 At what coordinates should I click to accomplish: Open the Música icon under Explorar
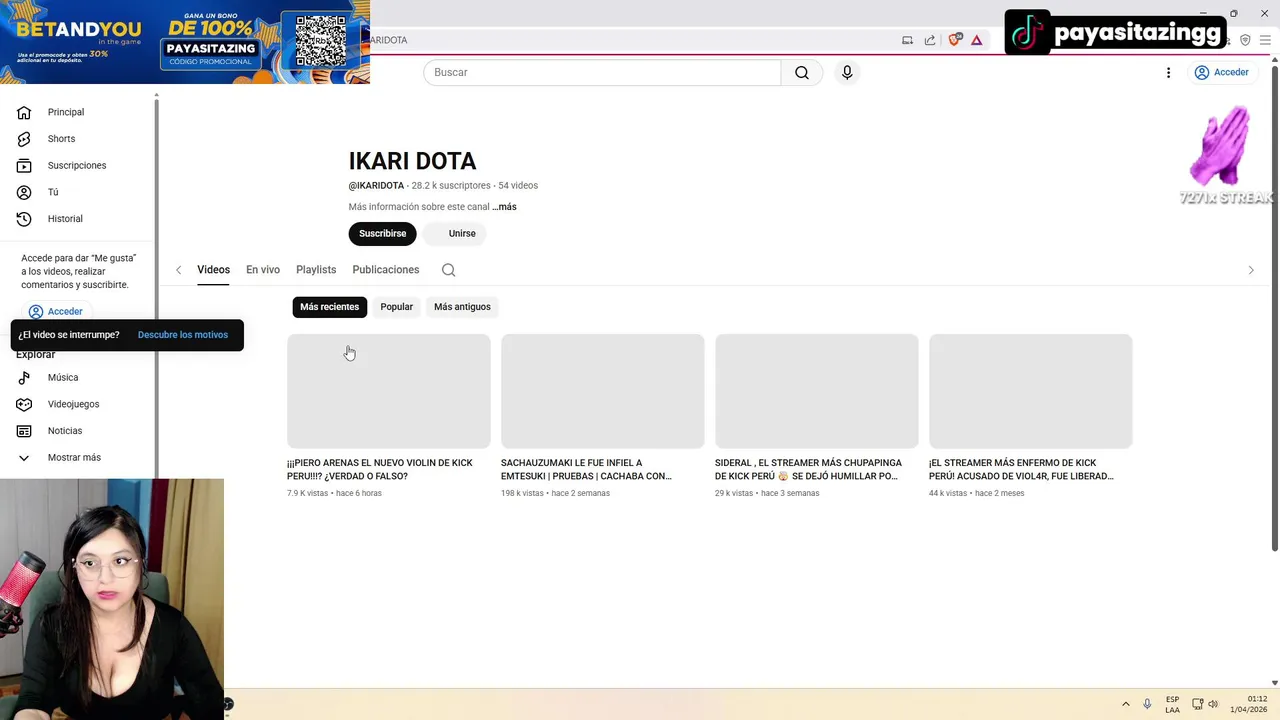tap(24, 378)
